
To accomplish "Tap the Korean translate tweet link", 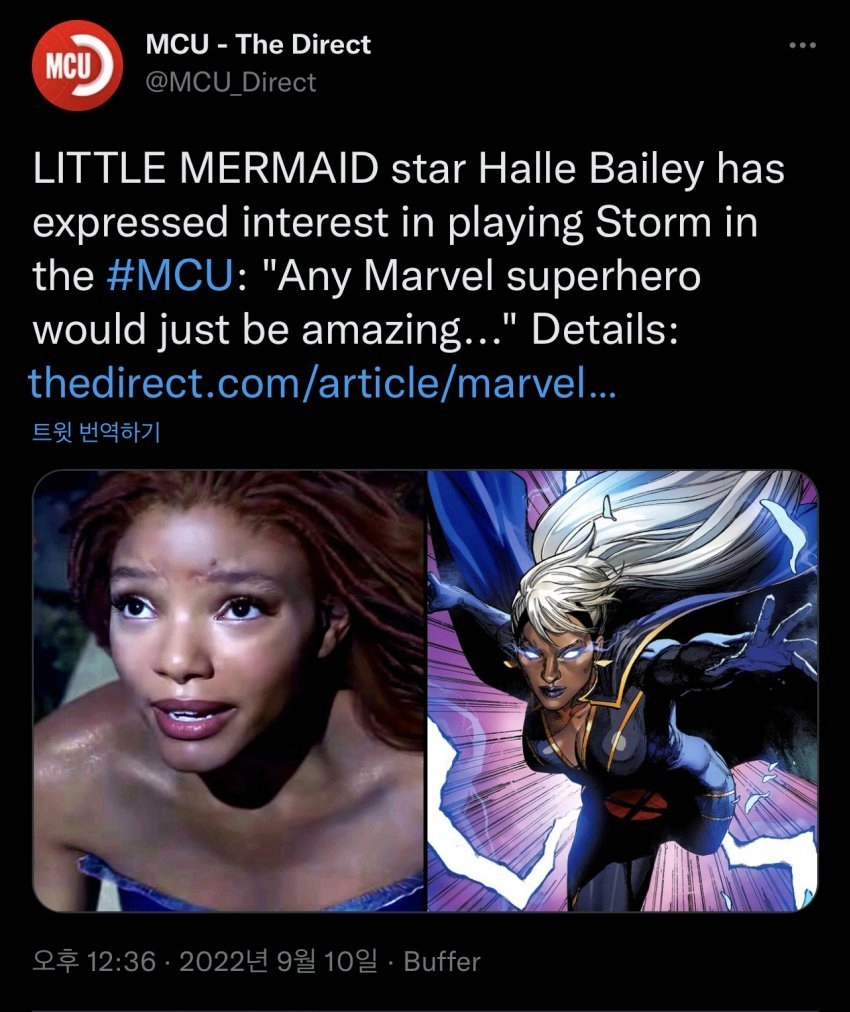I will tap(96, 432).
